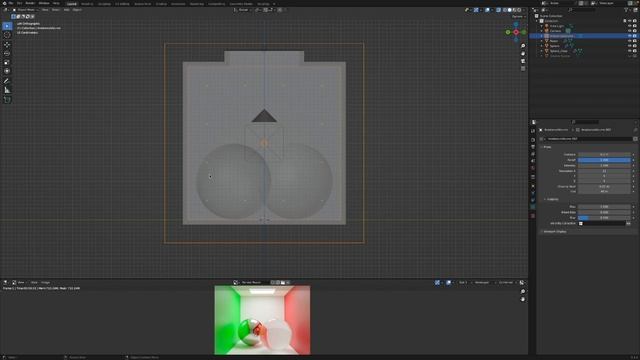Select the Scale tool
This screenshot has width=640, height=360.
[7, 62]
